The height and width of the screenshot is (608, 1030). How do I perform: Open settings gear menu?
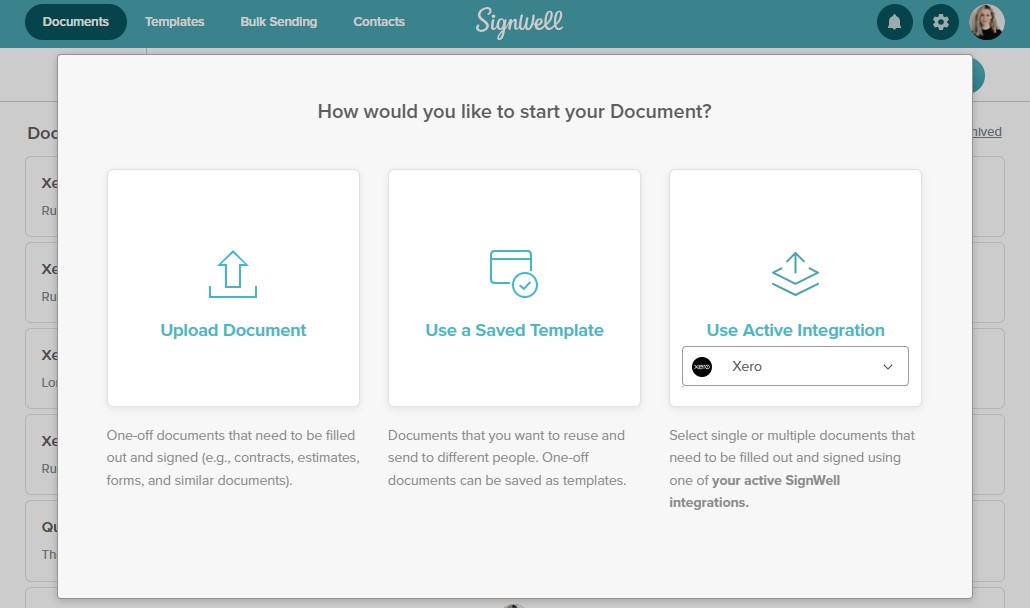941,22
